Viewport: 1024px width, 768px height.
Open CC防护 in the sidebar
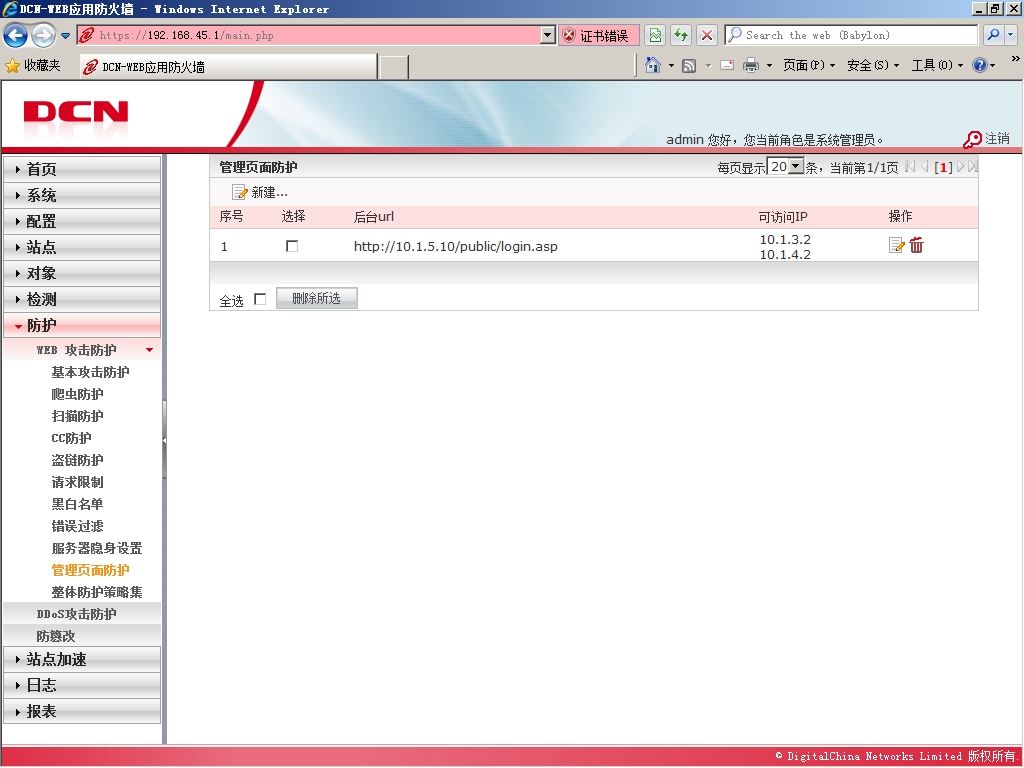[x=71, y=438]
